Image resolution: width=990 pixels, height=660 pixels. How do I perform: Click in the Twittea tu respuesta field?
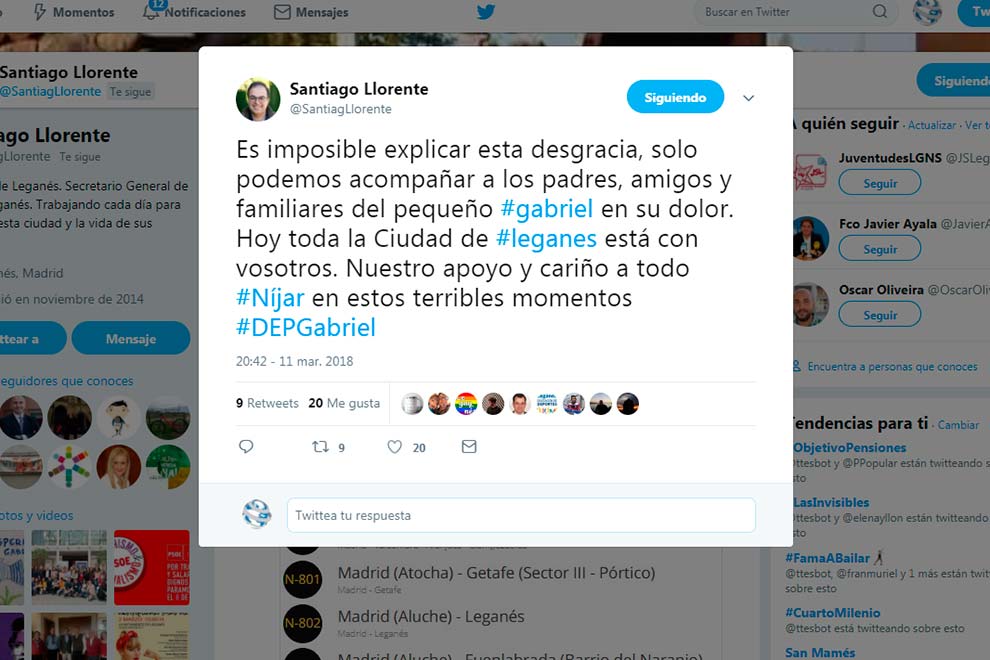521,515
